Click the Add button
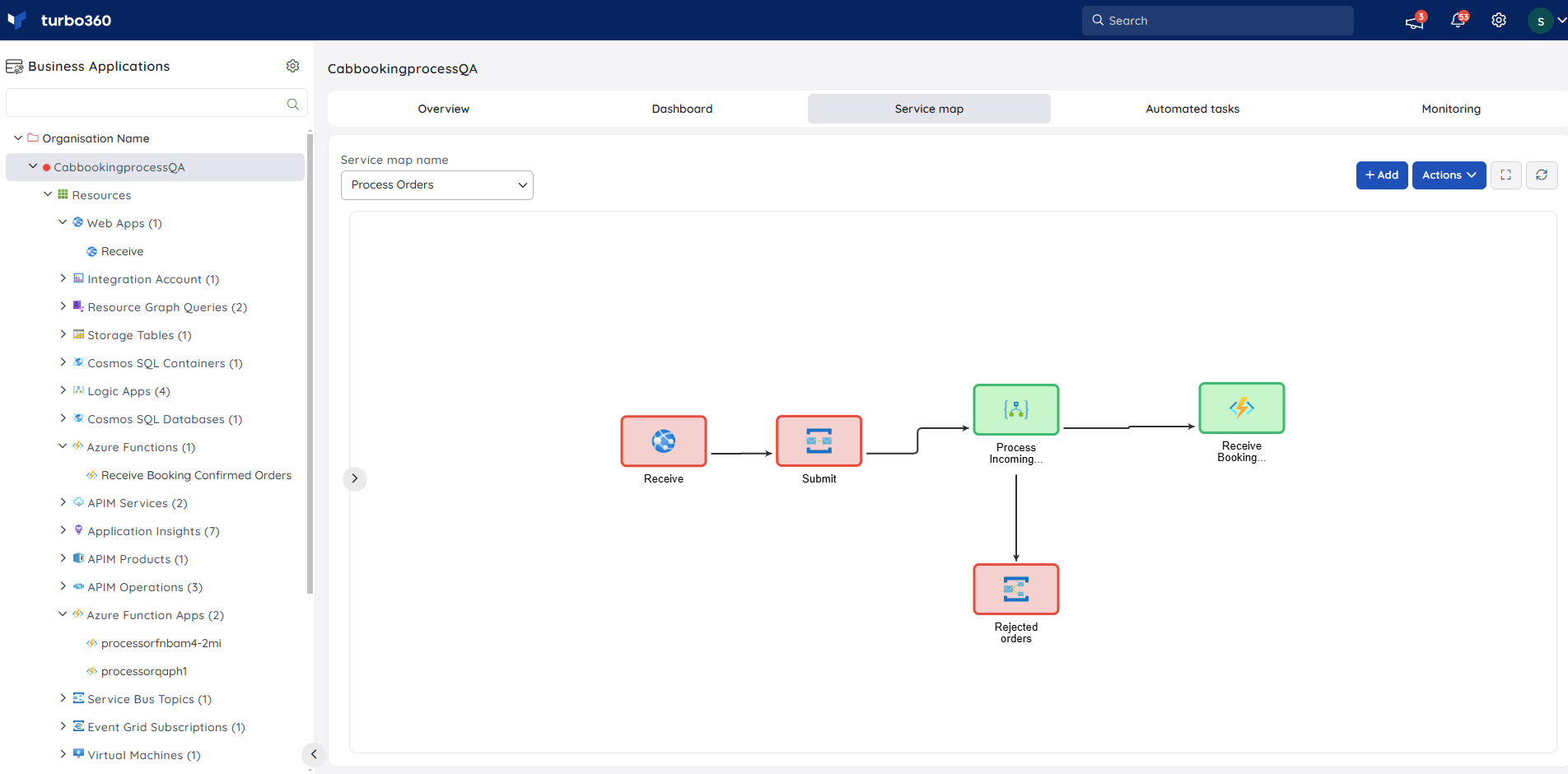The height and width of the screenshot is (774, 1568). tap(1382, 175)
